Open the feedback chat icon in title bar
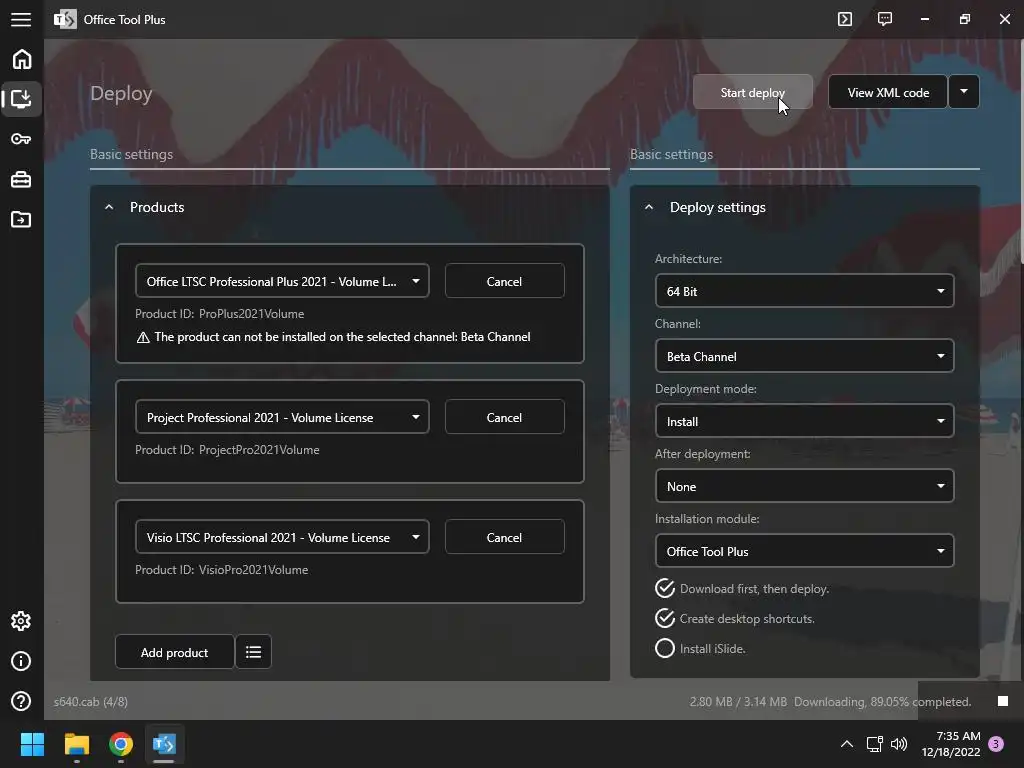1024x768 pixels. click(885, 19)
